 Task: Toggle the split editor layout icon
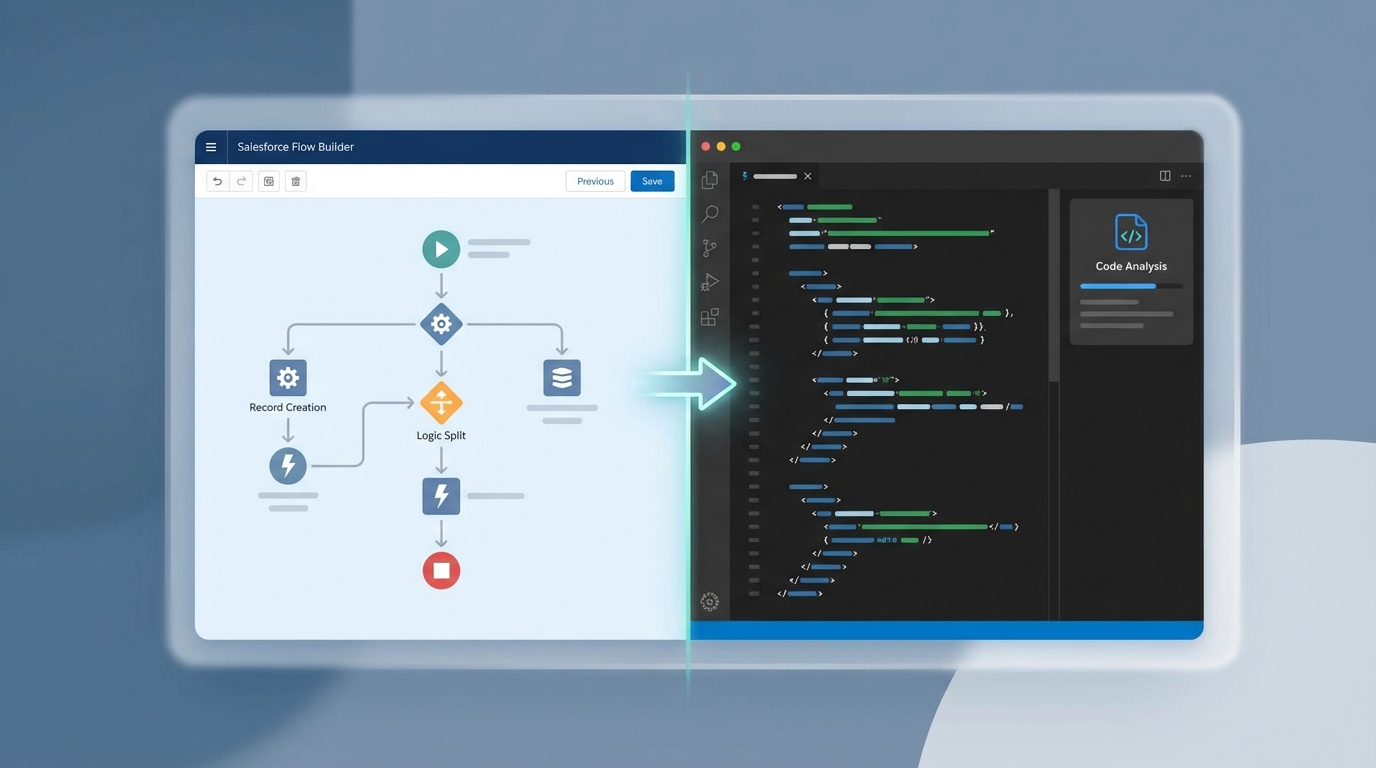click(x=1164, y=175)
